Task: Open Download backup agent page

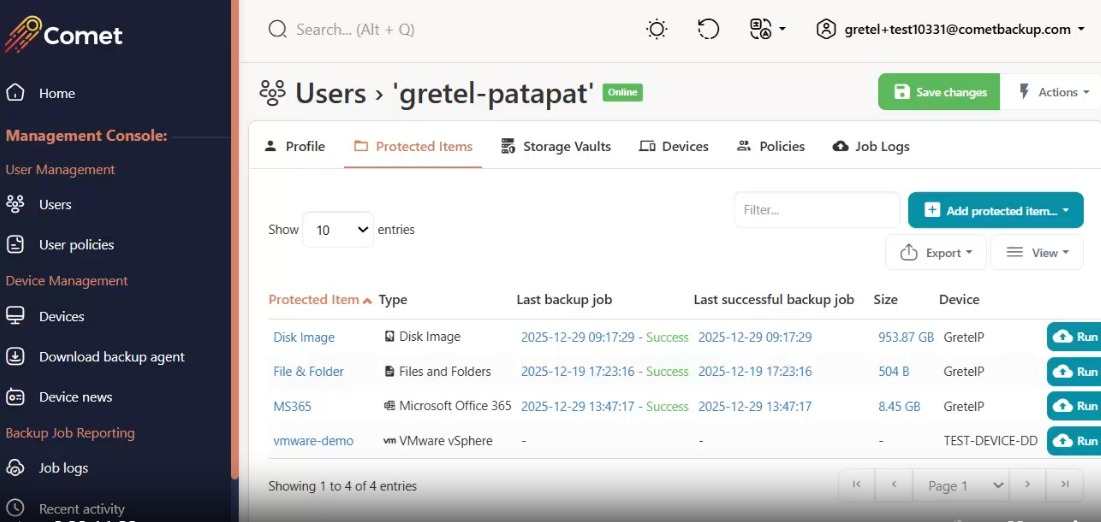Action: point(112,356)
